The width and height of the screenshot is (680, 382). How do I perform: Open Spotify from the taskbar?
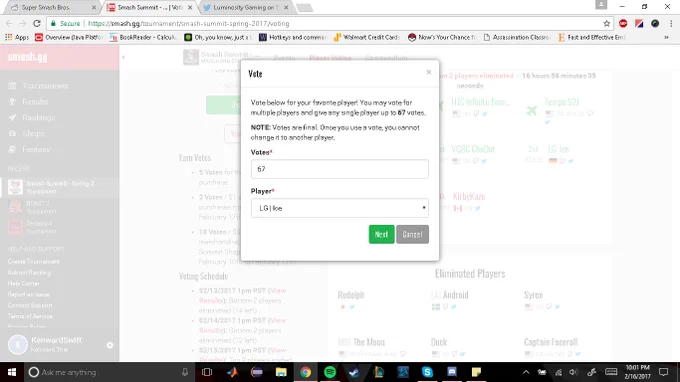coord(330,372)
